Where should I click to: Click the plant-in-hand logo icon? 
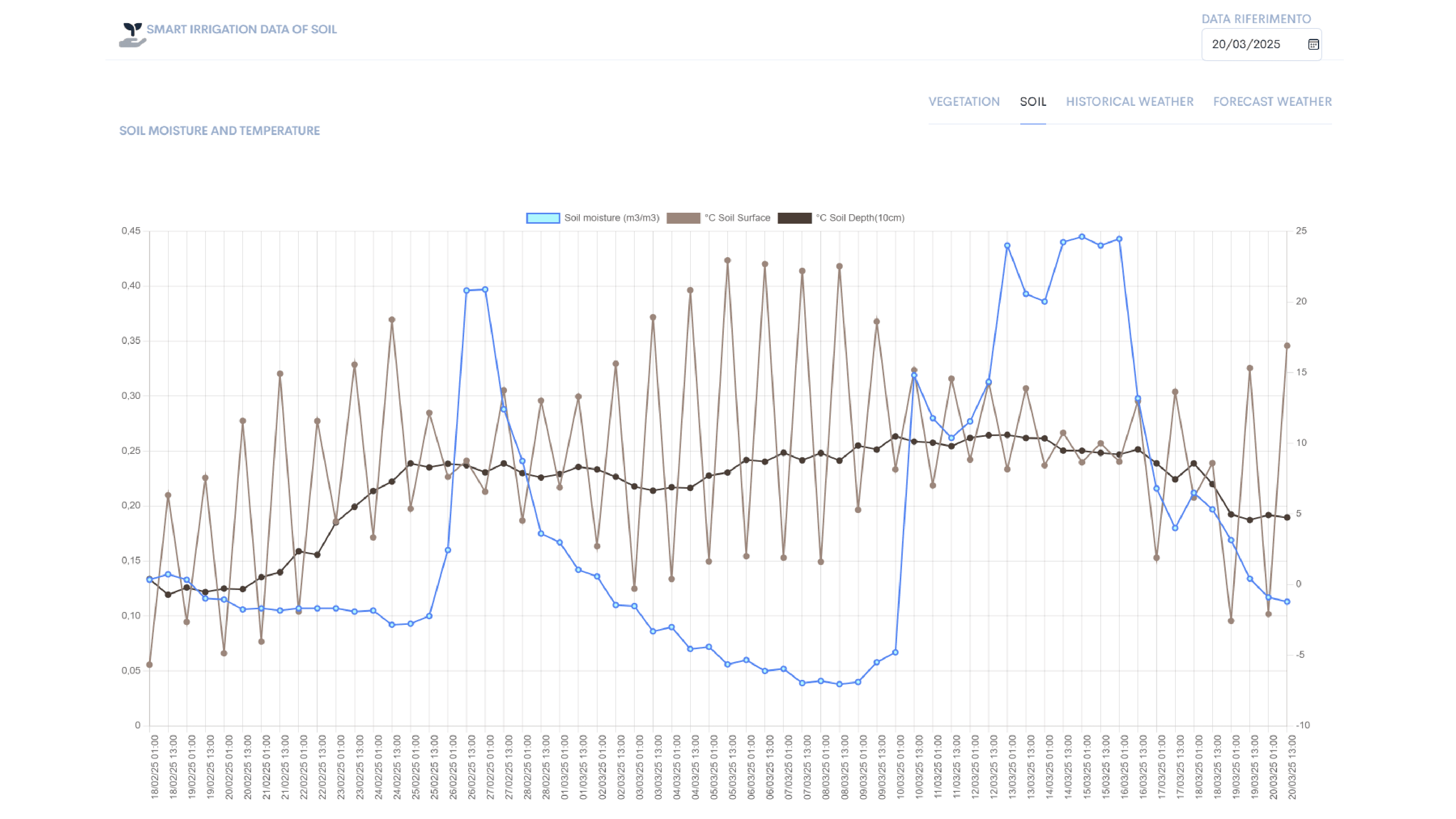(132, 35)
